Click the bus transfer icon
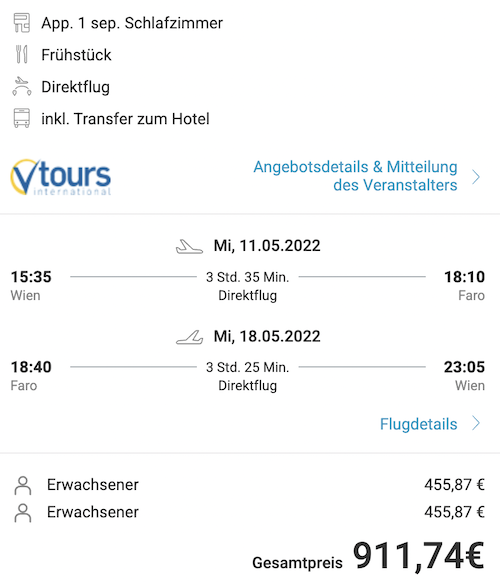 coord(22,118)
